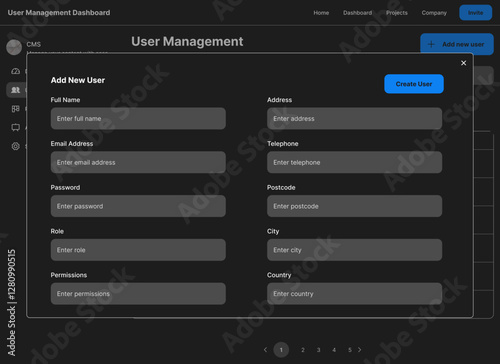Close the Add New User dialog

click(x=463, y=63)
